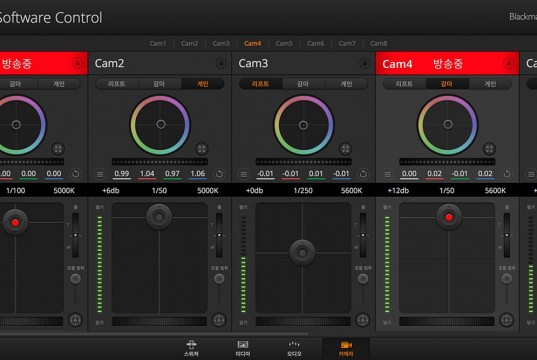Click the Cam3 5600K white balance value
This screenshot has width=537, height=360.
click(352, 190)
